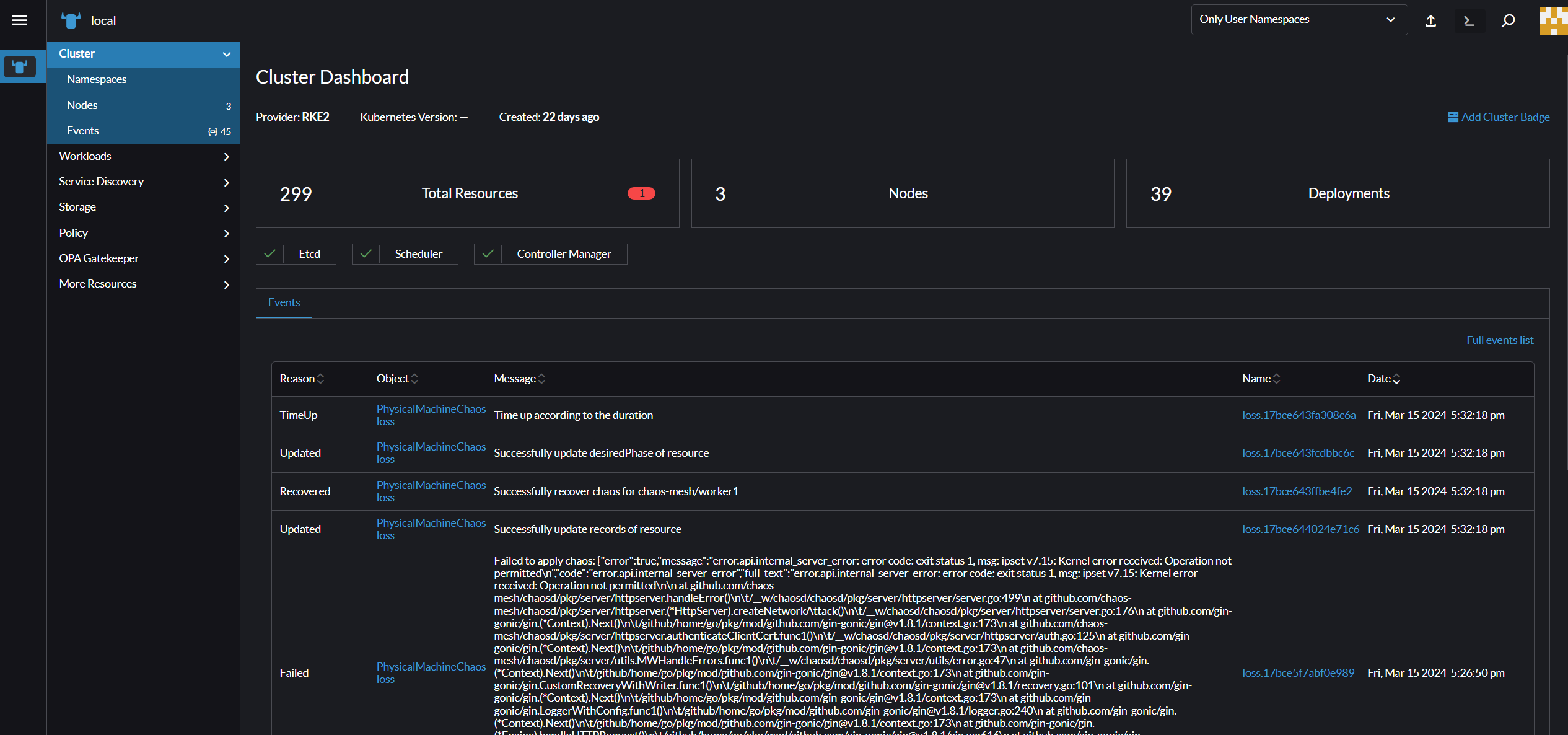1568x735 pixels.
Task: Open Nodes in the sidebar
Action: coord(82,105)
